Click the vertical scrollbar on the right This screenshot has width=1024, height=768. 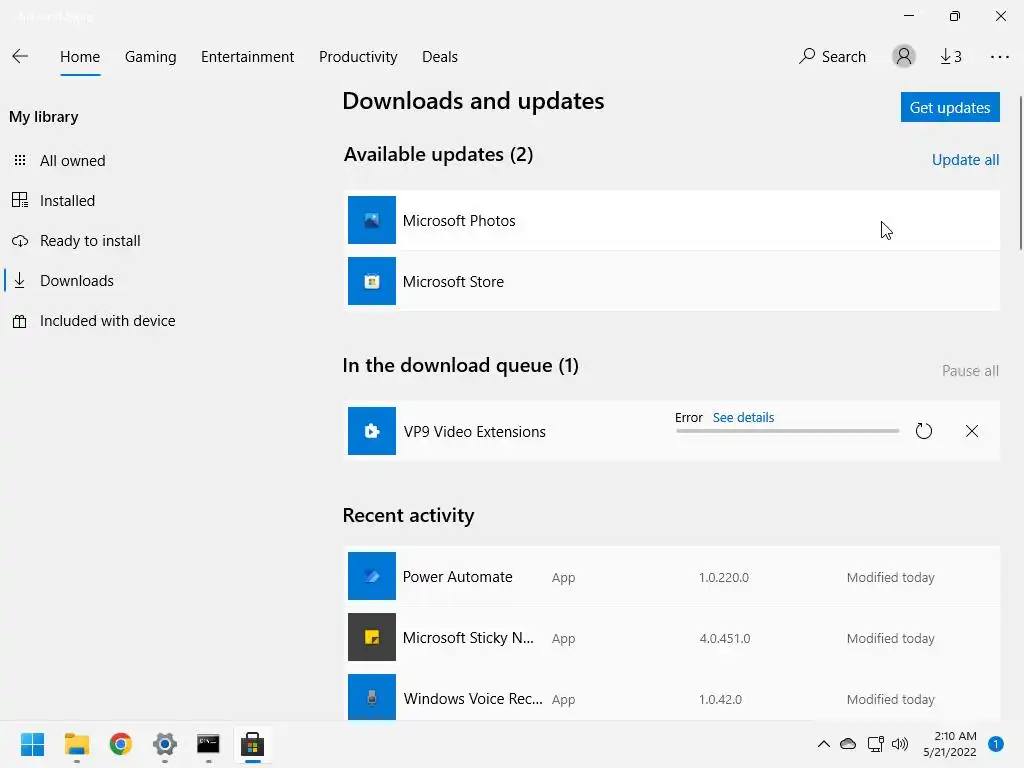(x=1020, y=173)
